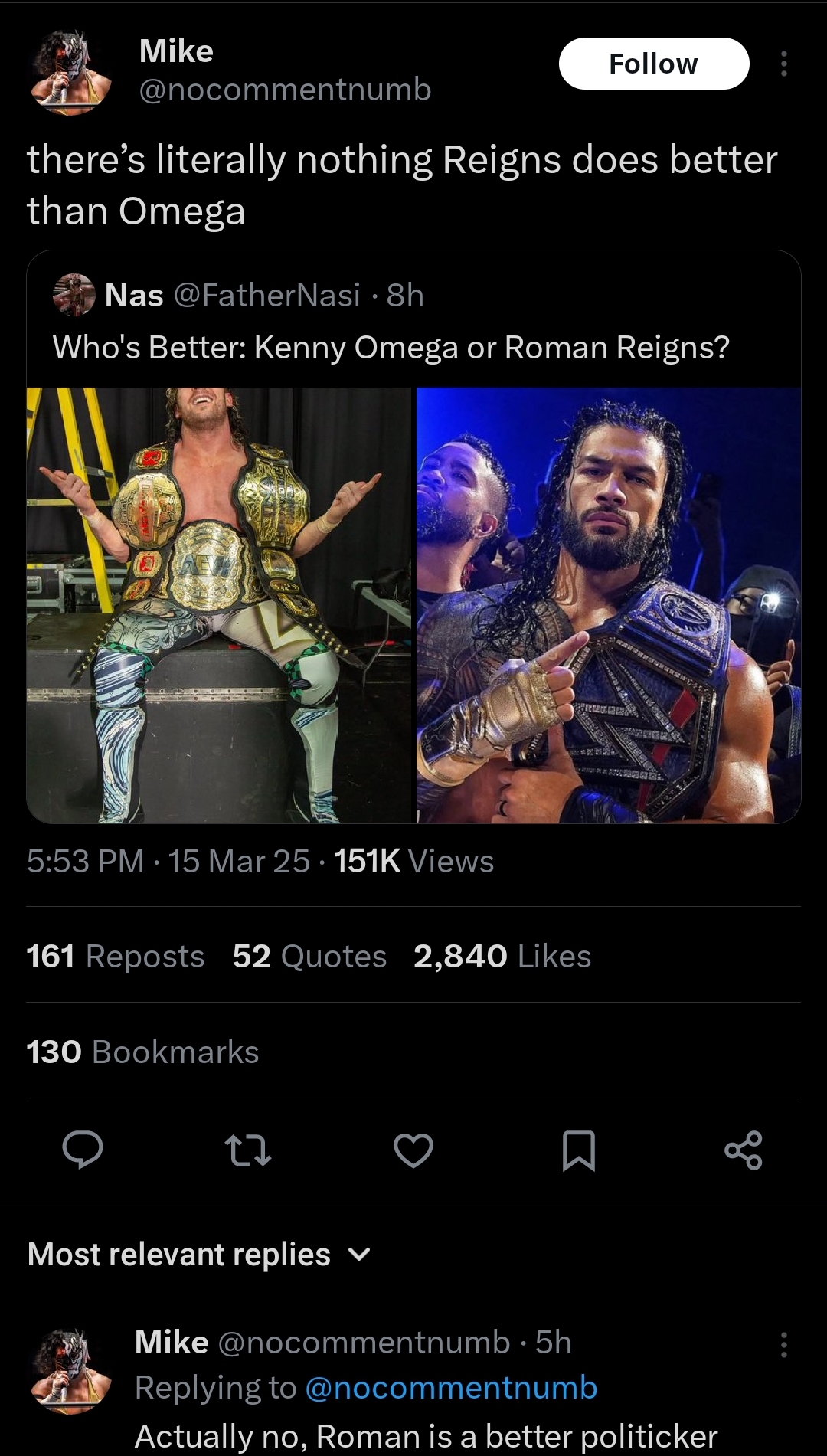The width and height of the screenshot is (827, 1456).
Task: Show the 2,840 Likes list
Action: pyautogui.click(x=502, y=956)
